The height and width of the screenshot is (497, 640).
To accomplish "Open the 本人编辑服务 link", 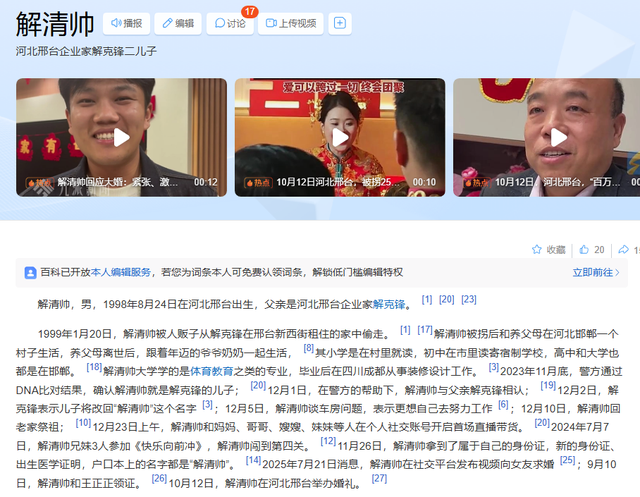I will point(121,272).
